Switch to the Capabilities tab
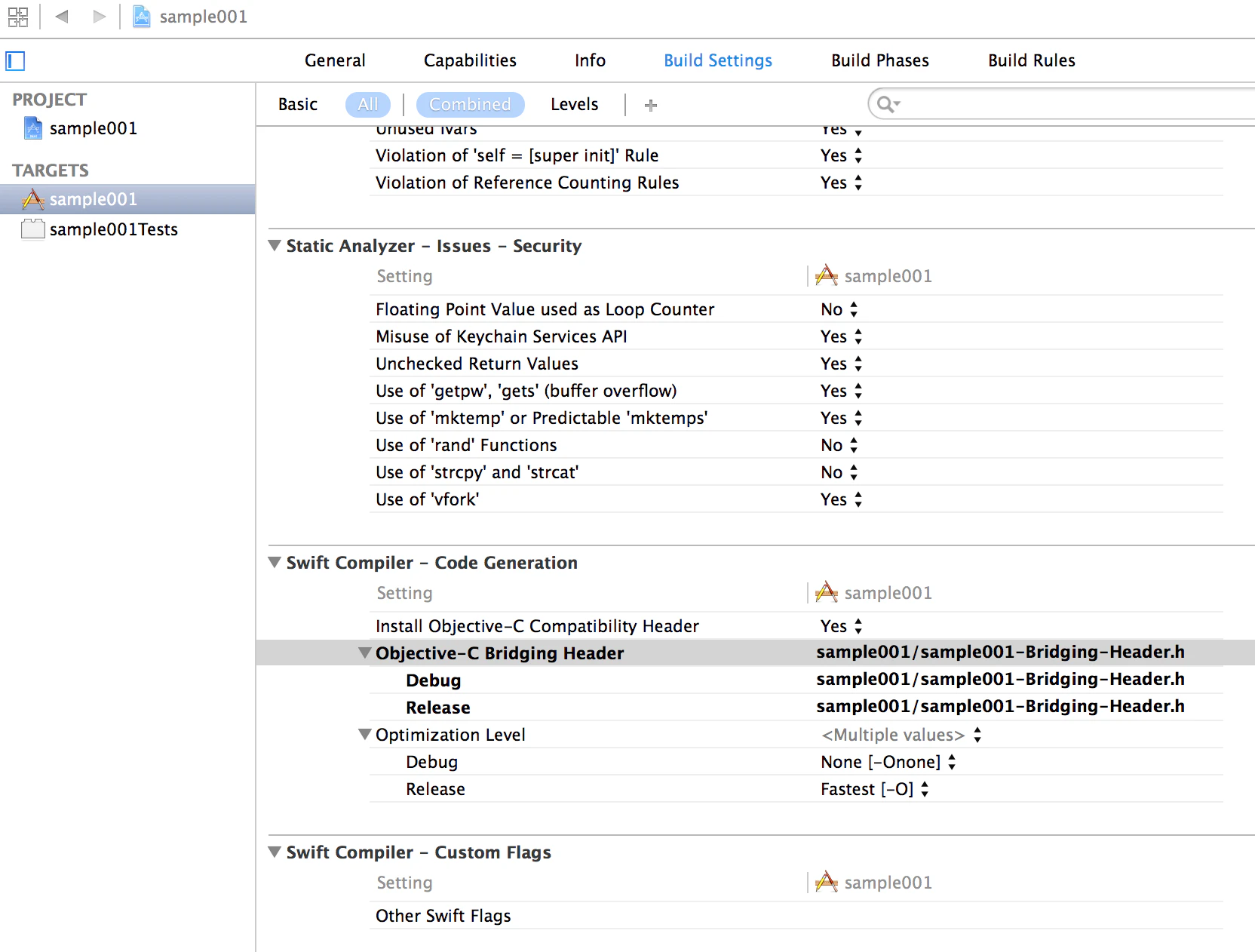Image resolution: width=1255 pixels, height=952 pixels. click(470, 60)
